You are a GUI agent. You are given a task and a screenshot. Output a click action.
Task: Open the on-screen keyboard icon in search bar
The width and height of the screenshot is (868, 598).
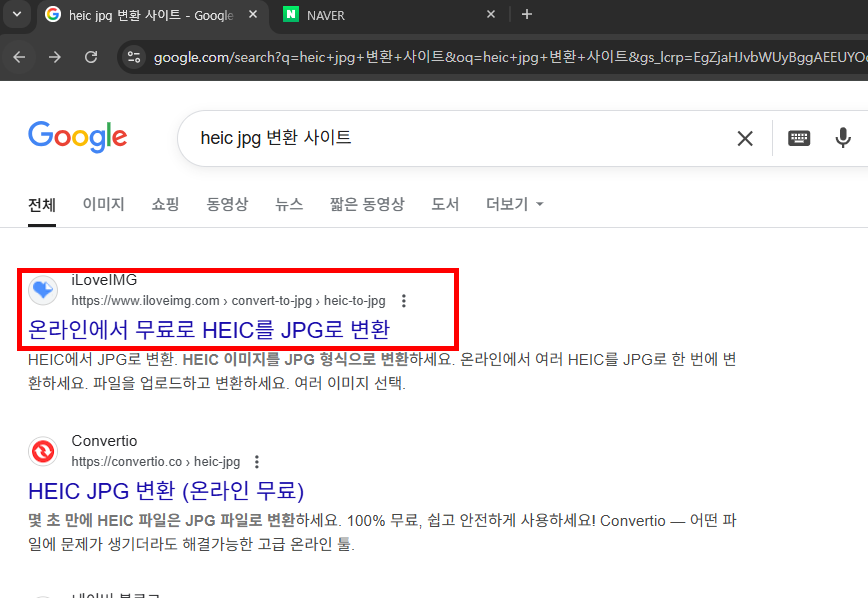[798, 138]
